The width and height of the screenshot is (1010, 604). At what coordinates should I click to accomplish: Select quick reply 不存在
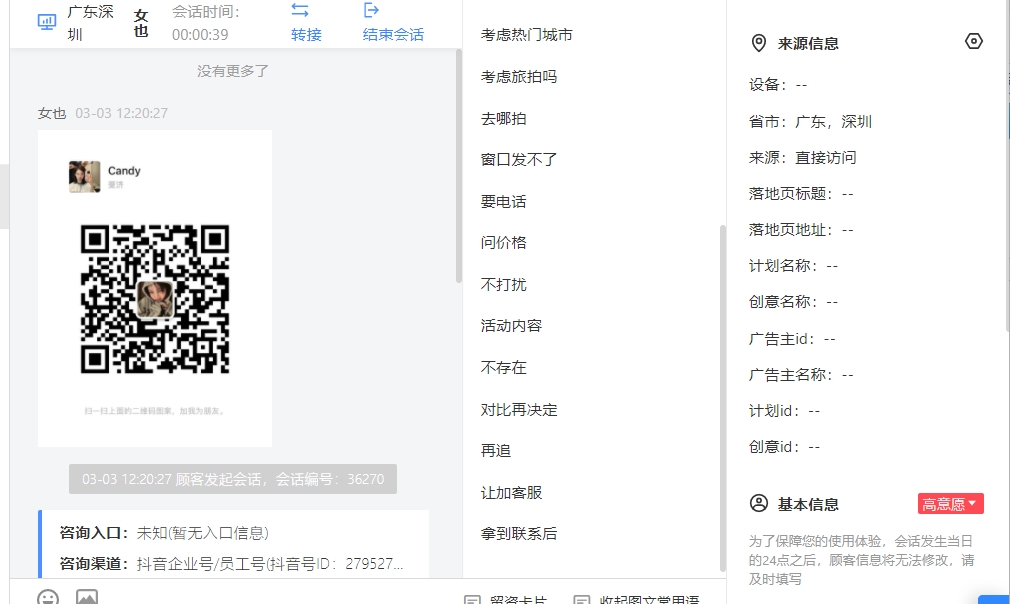tap(503, 368)
